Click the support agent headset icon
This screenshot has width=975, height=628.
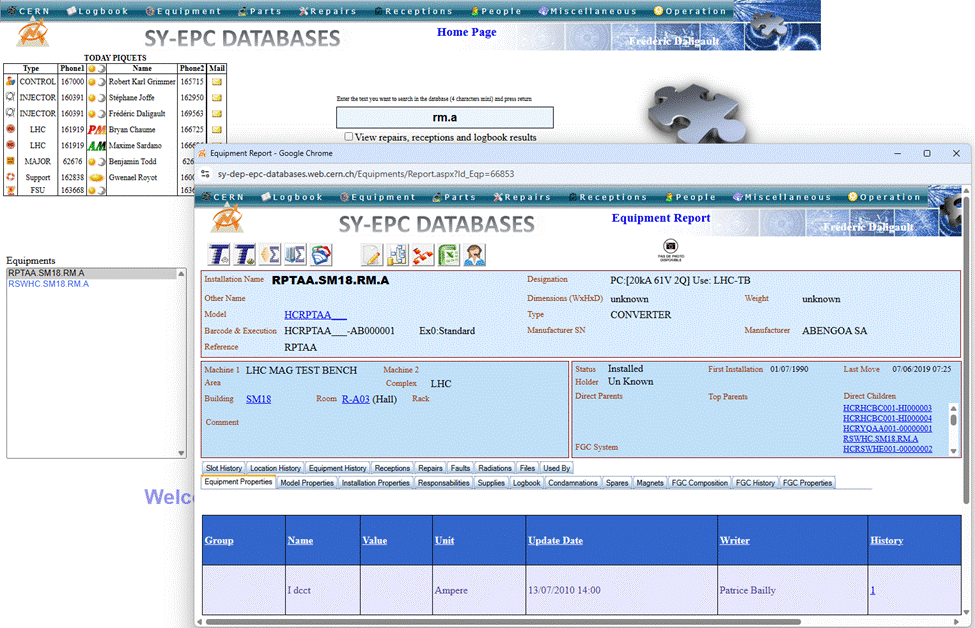474,255
